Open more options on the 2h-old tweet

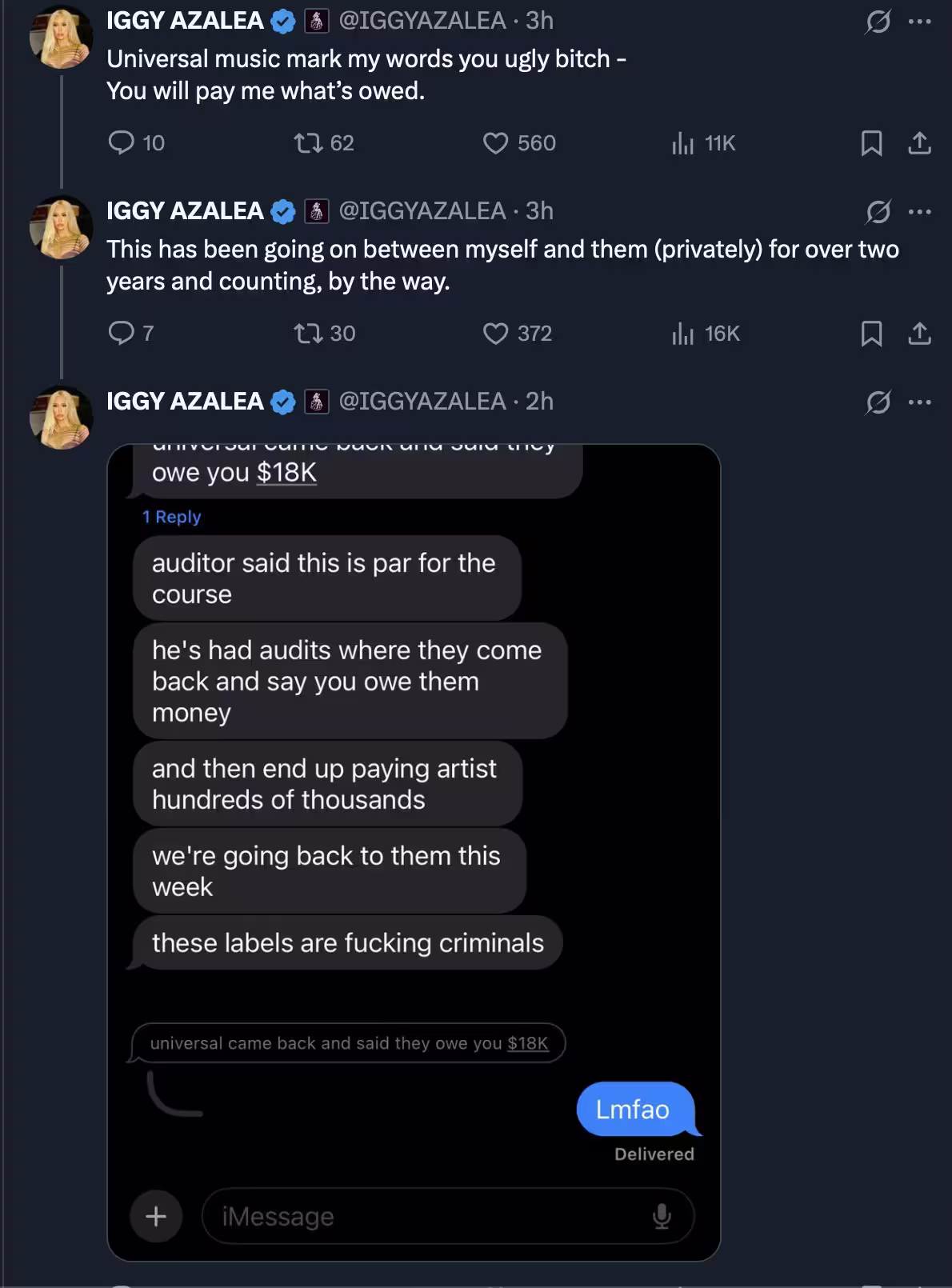(919, 402)
